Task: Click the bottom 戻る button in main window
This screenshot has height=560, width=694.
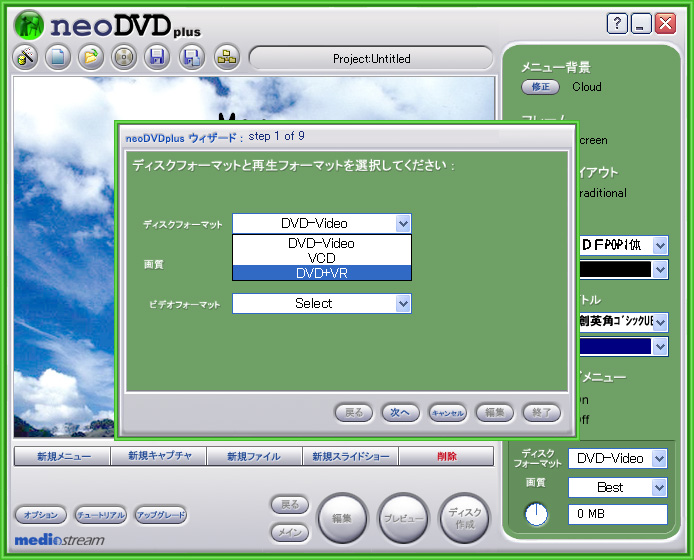Action: click(x=290, y=505)
